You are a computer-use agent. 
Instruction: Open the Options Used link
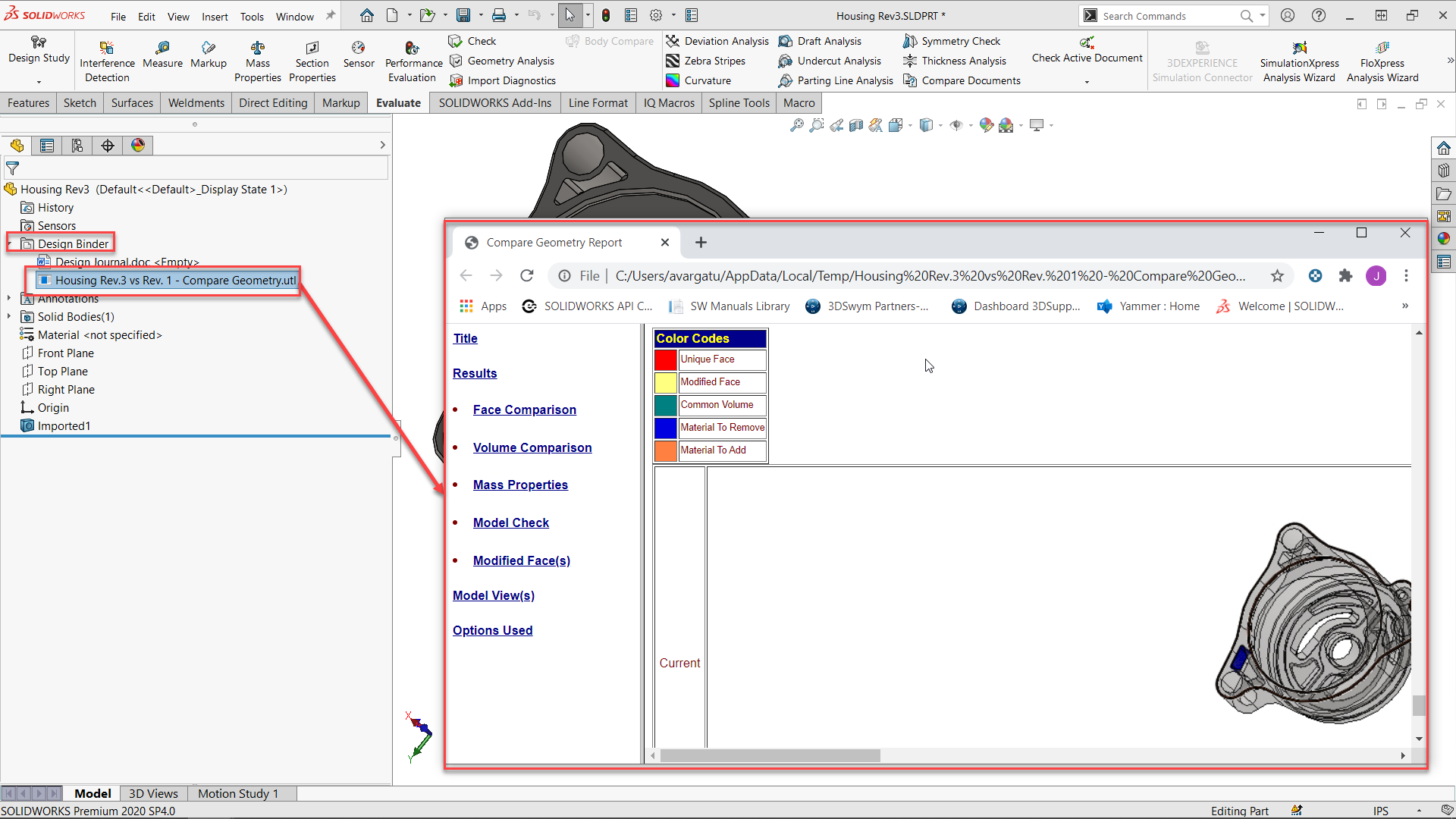(x=493, y=630)
